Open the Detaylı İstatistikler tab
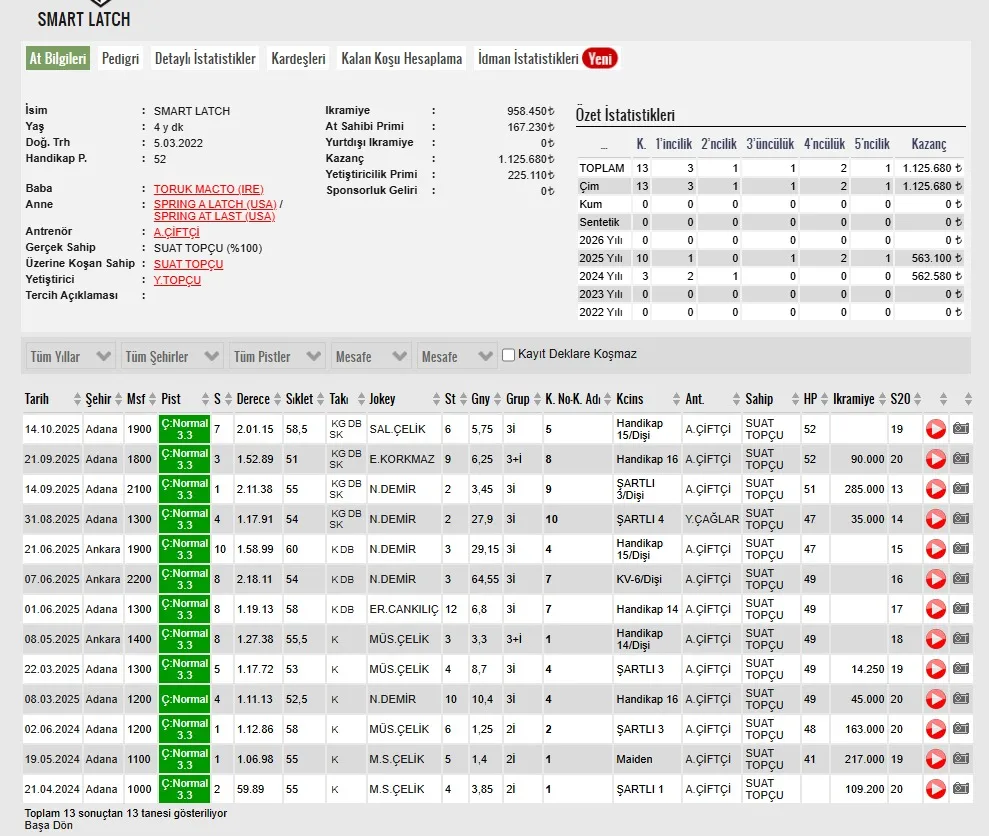The width and height of the screenshot is (989, 836). pyautogui.click(x=206, y=59)
